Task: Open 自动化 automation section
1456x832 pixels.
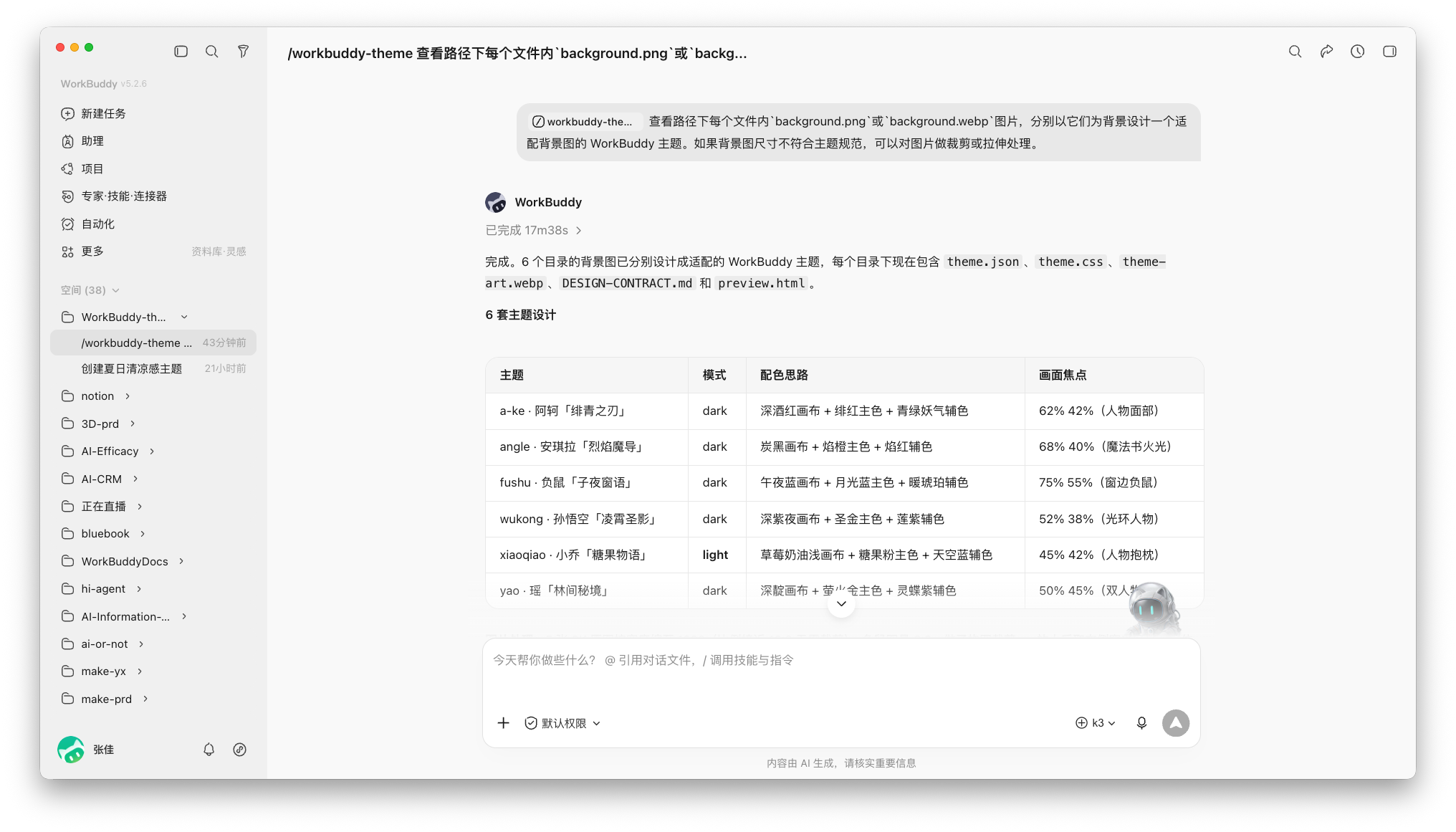Action: 153,224
